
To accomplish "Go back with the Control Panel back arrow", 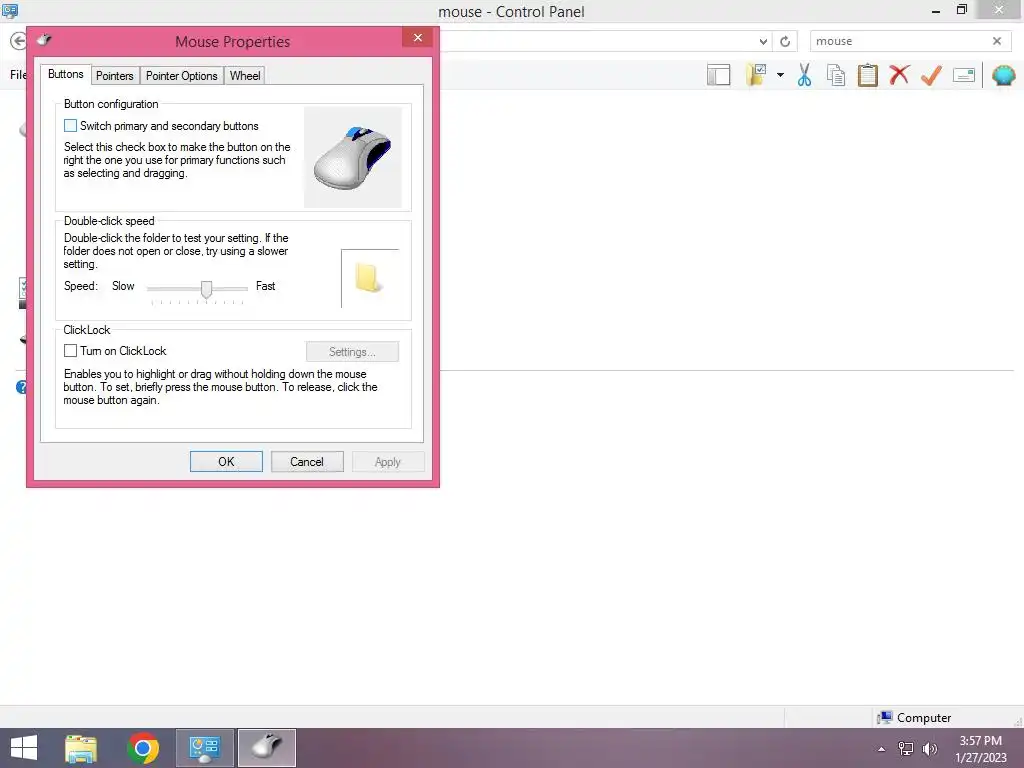I will coord(18,41).
